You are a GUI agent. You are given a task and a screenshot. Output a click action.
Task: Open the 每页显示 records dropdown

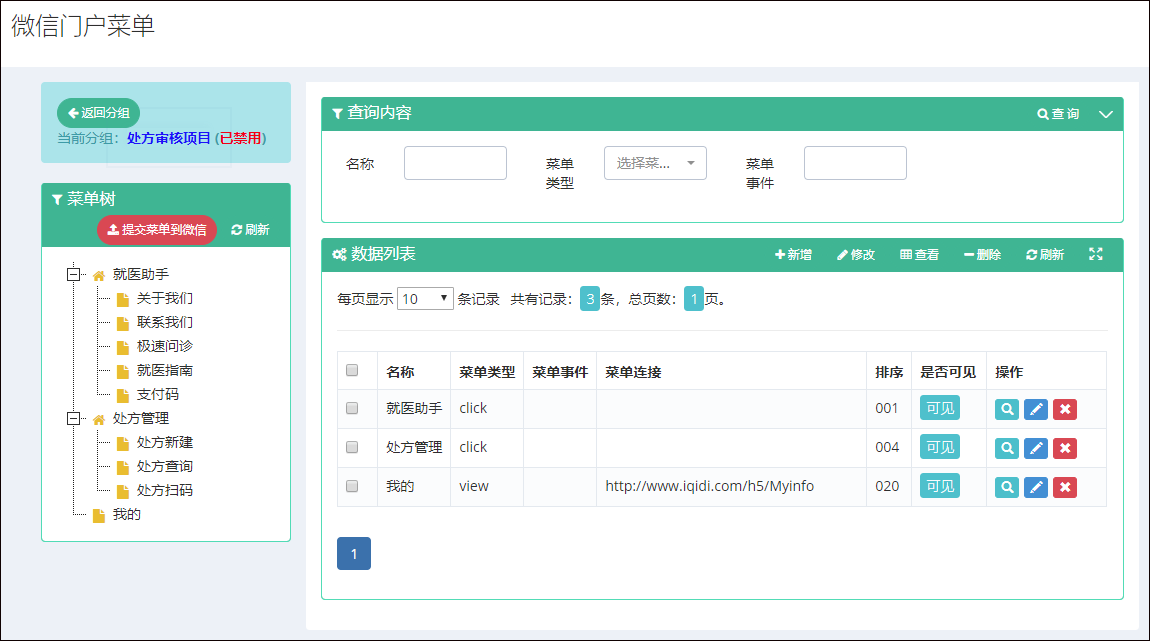tap(425, 298)
